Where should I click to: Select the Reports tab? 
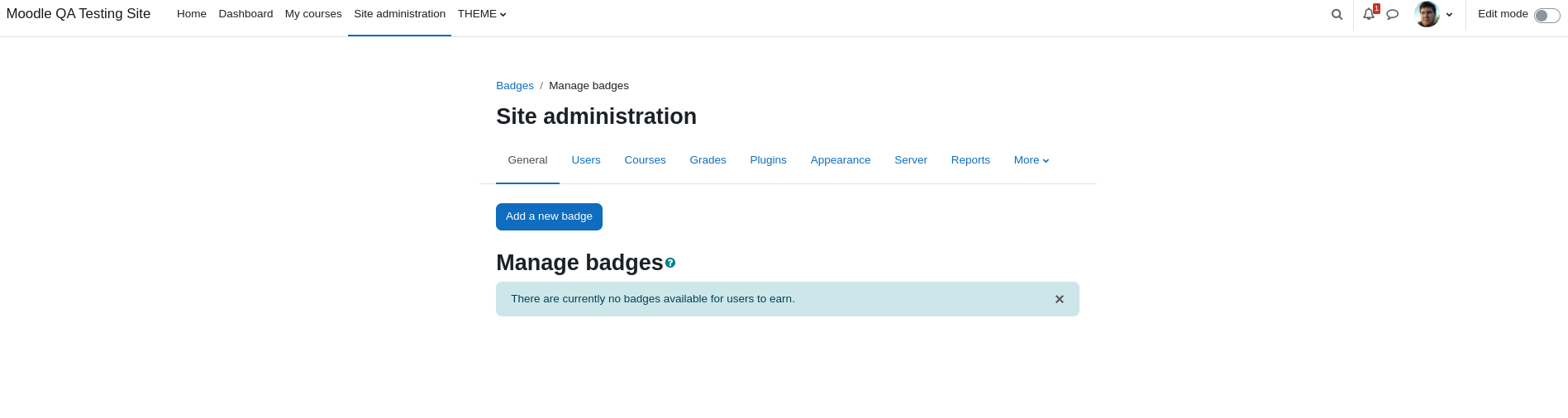(x=970, y=160)
